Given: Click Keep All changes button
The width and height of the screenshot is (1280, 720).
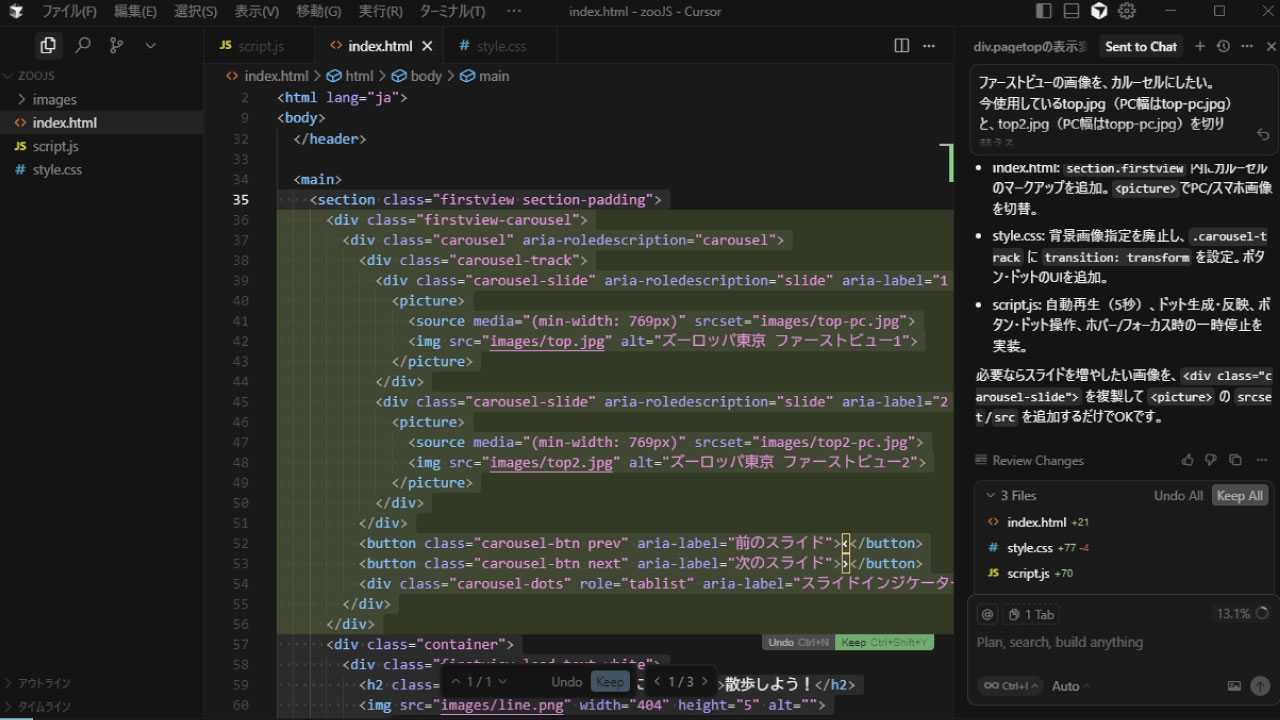Looking at the screenshot, I should [x=1239, y=496].
